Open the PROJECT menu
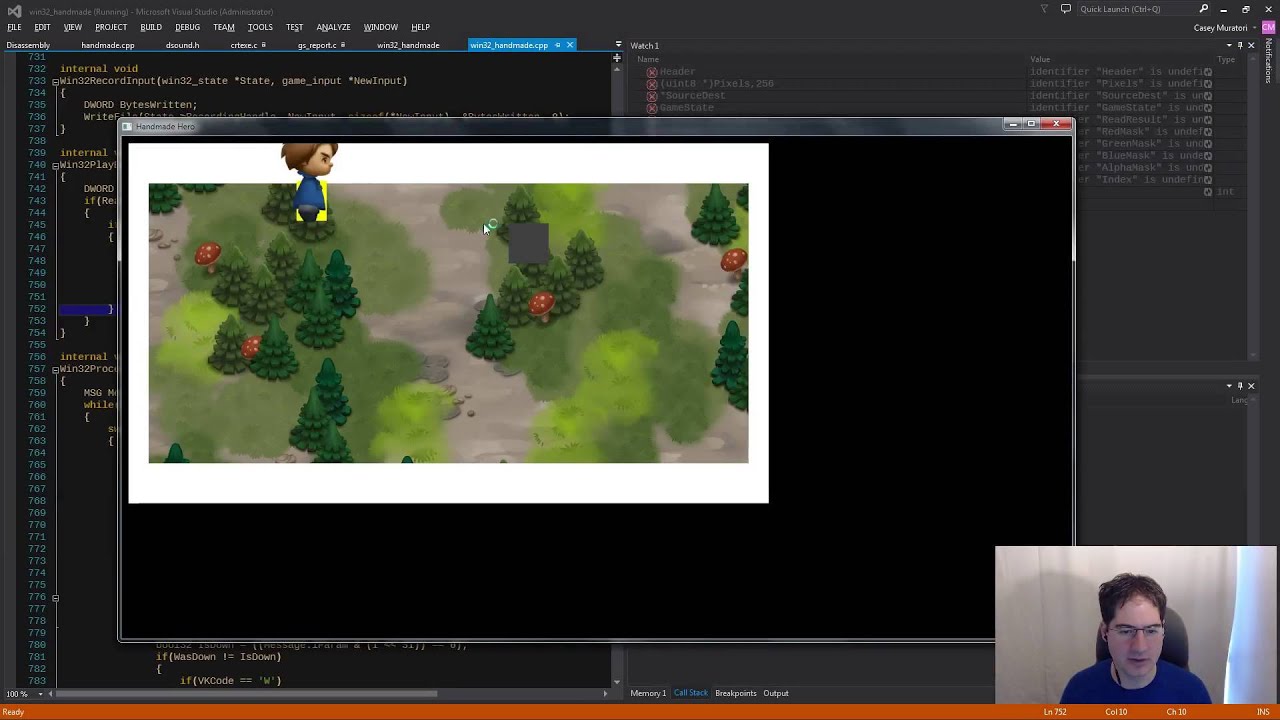 [111, 27]
